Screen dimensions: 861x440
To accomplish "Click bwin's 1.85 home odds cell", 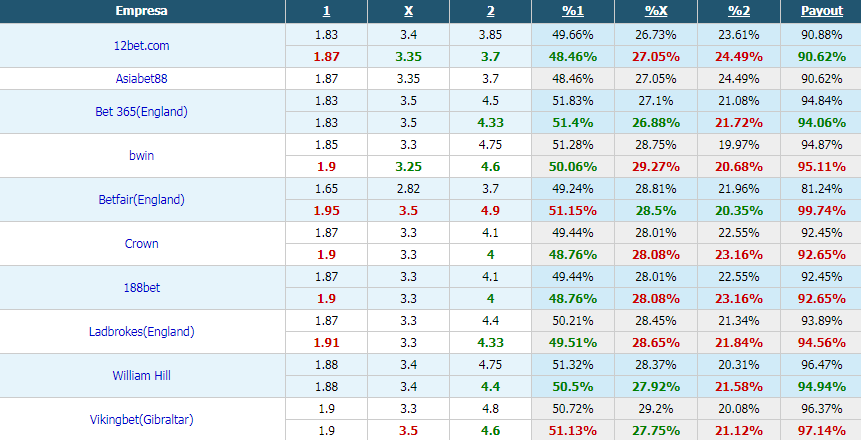I will [x=326, y=144].
